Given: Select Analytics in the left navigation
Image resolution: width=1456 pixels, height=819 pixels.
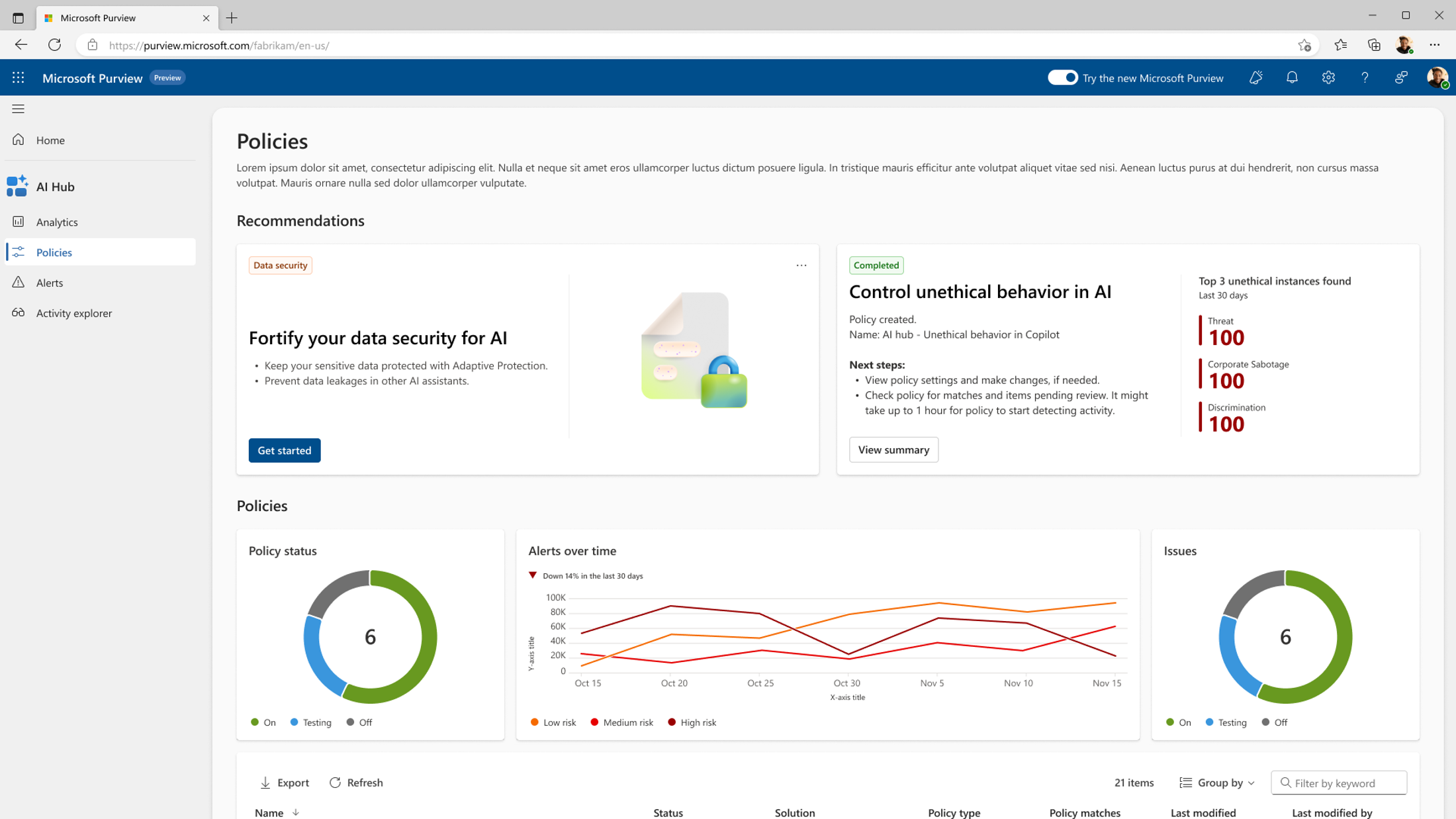Looking at the screenshot, I should pyautogui.click(x=57, y=222).
